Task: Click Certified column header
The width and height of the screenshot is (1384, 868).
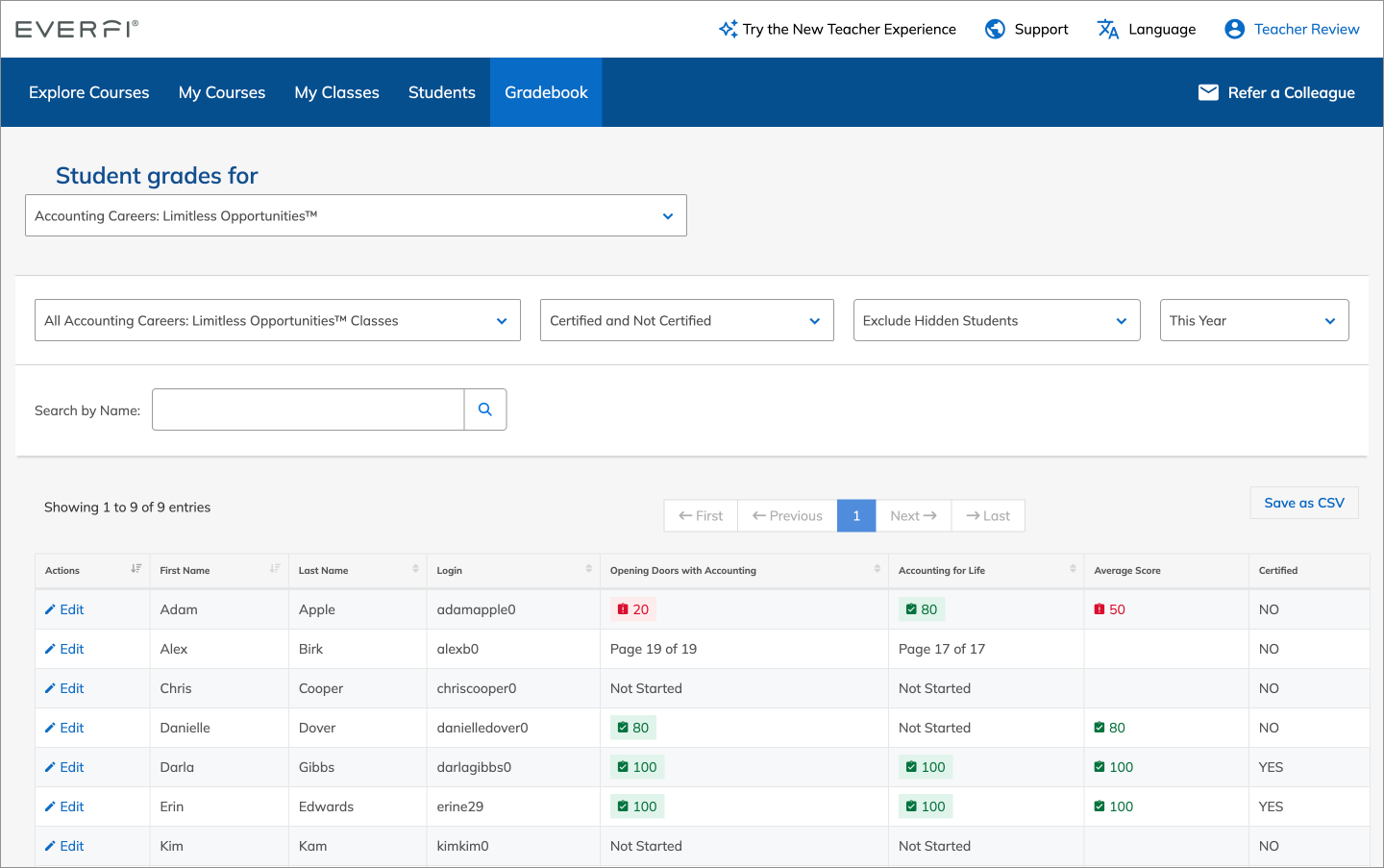Action: click(x=1309, y=570)
